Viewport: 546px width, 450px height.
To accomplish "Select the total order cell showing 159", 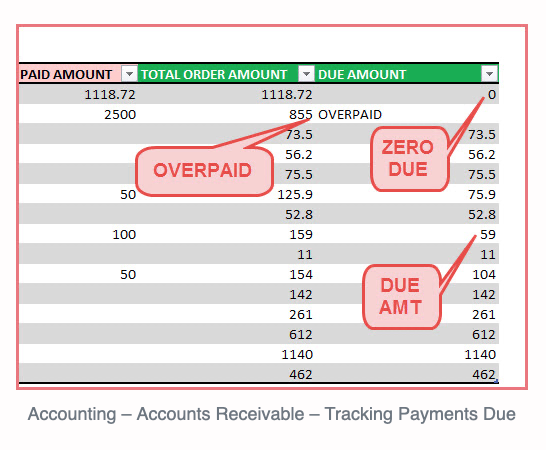I will point(226,234).
